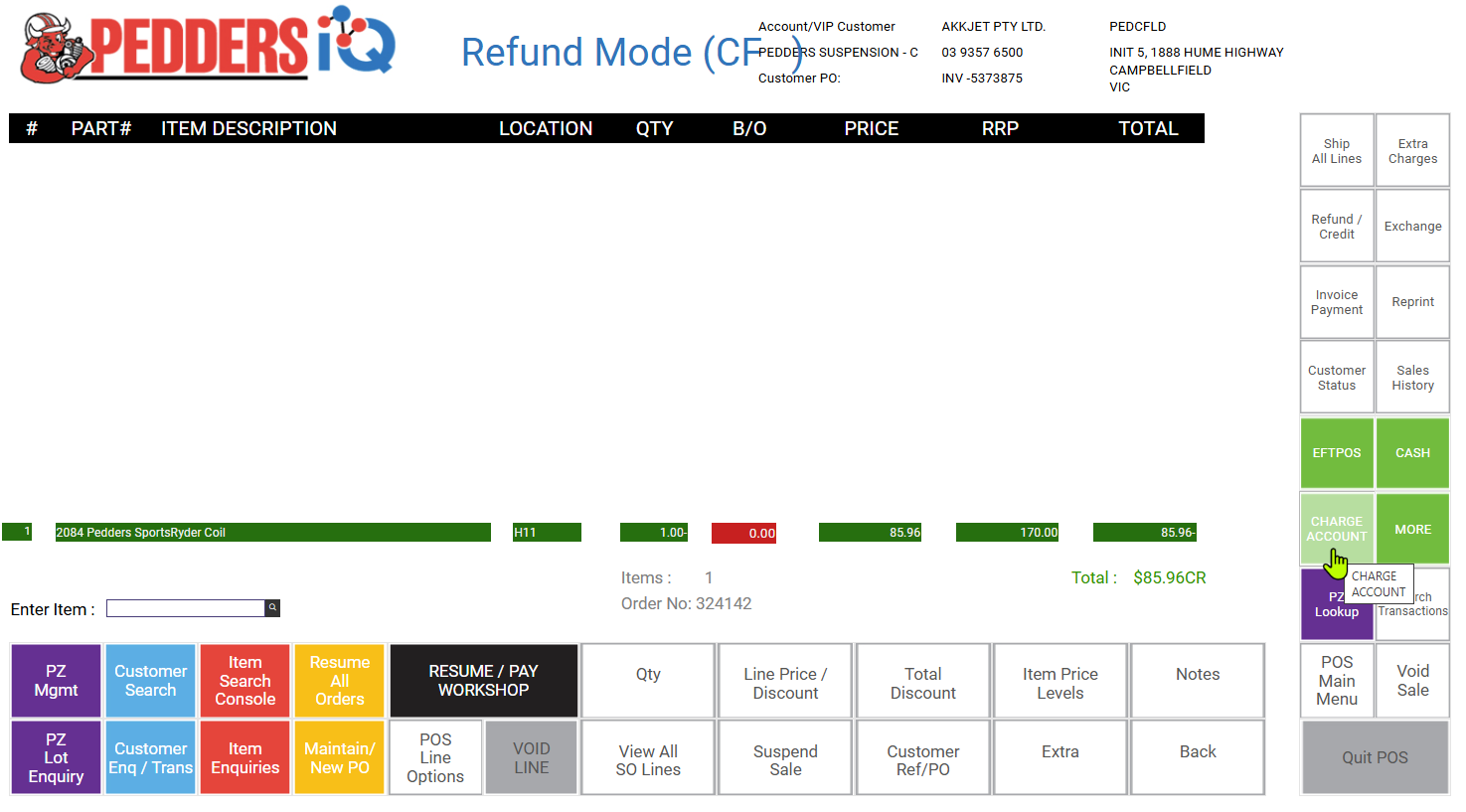Click Ship All Lines

[x=1337, y=150]
